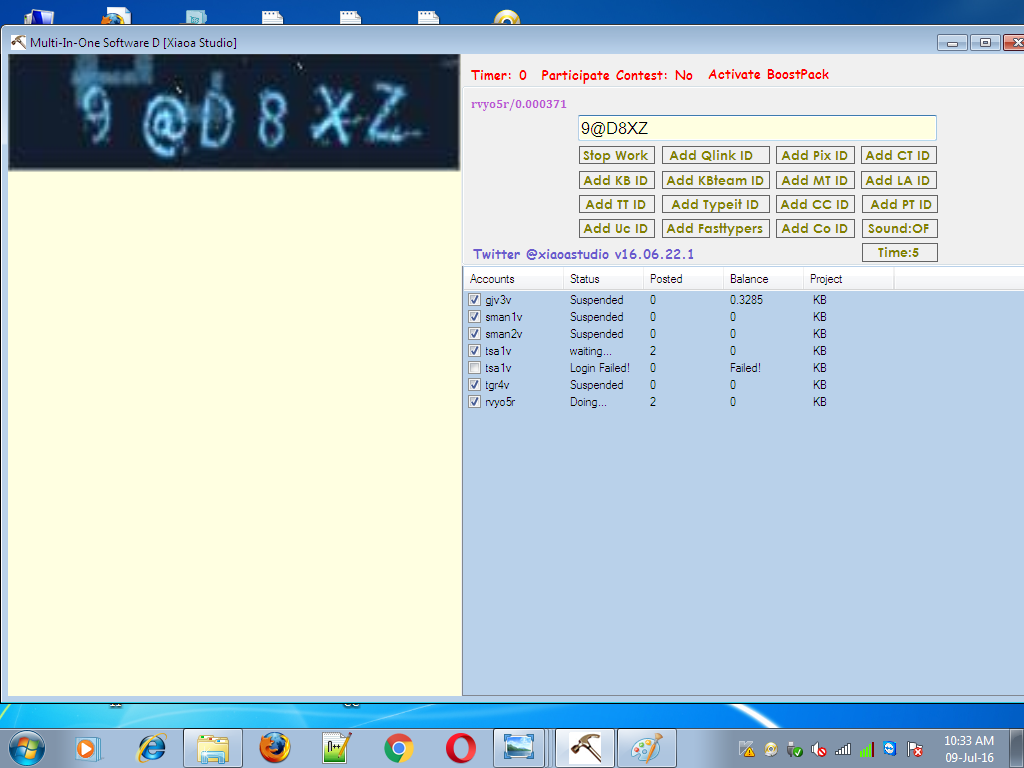Click Add CC ID button
This screenshot has width=1024, height=768.
pos(815,204)
